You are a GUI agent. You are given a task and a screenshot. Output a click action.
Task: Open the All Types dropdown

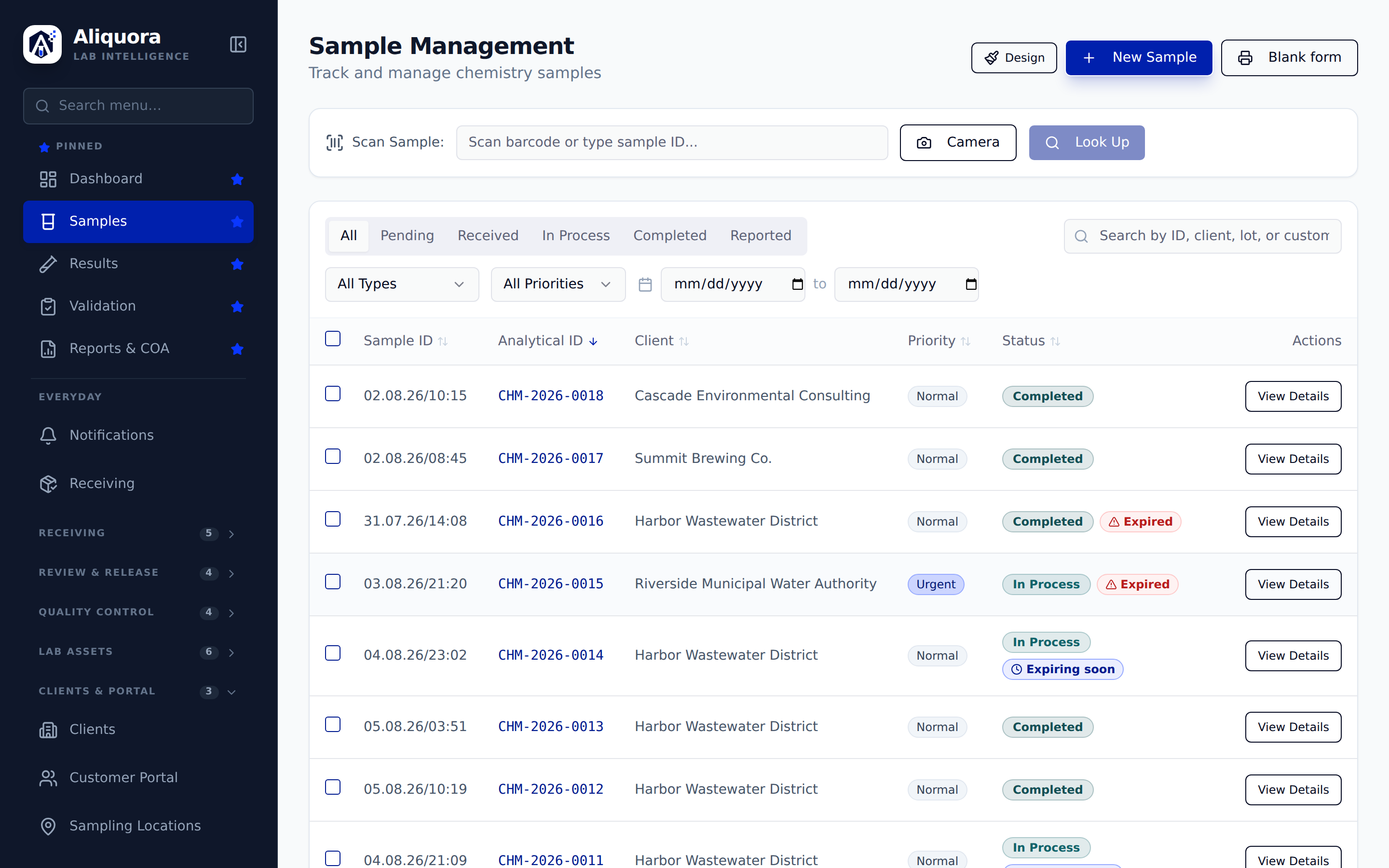coord(402,284)
